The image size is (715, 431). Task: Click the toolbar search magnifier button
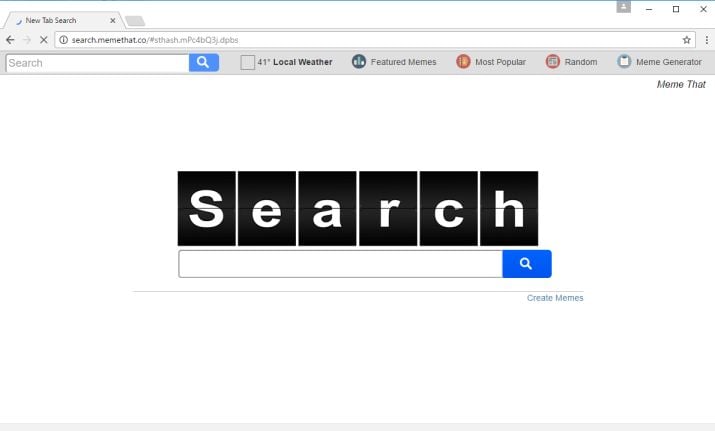pyautogui.click(x=203, y=62)
